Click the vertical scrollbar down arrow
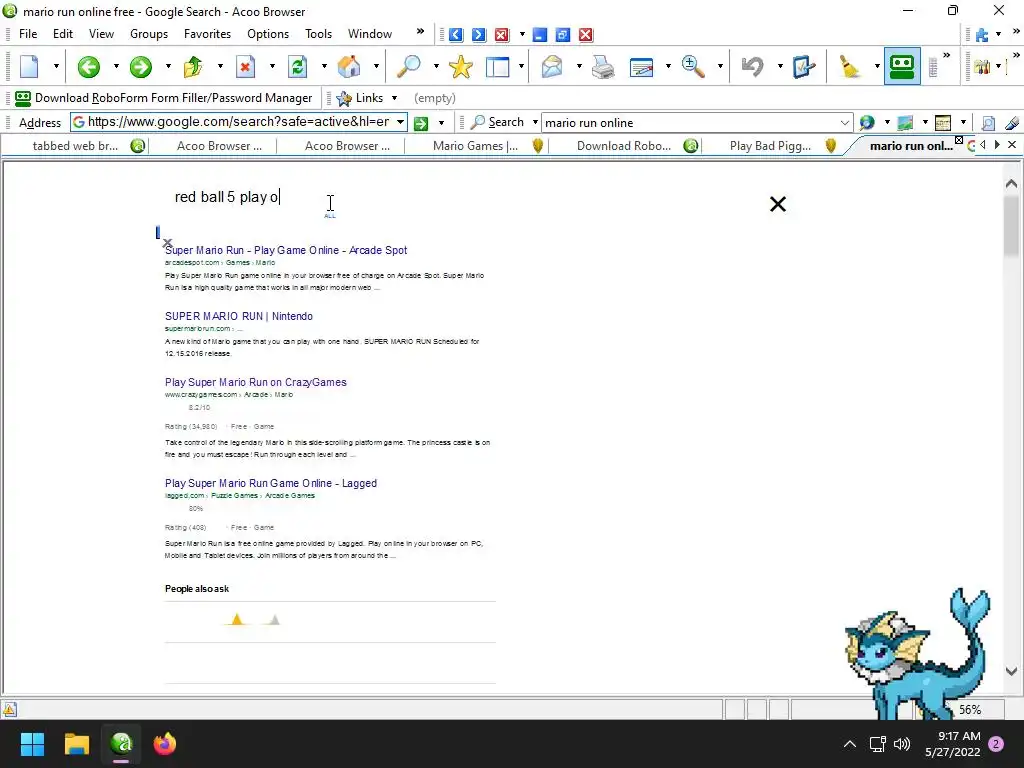Viewport: 1024px width, 768px height. pyautogui.click(x=1011, y=671)
